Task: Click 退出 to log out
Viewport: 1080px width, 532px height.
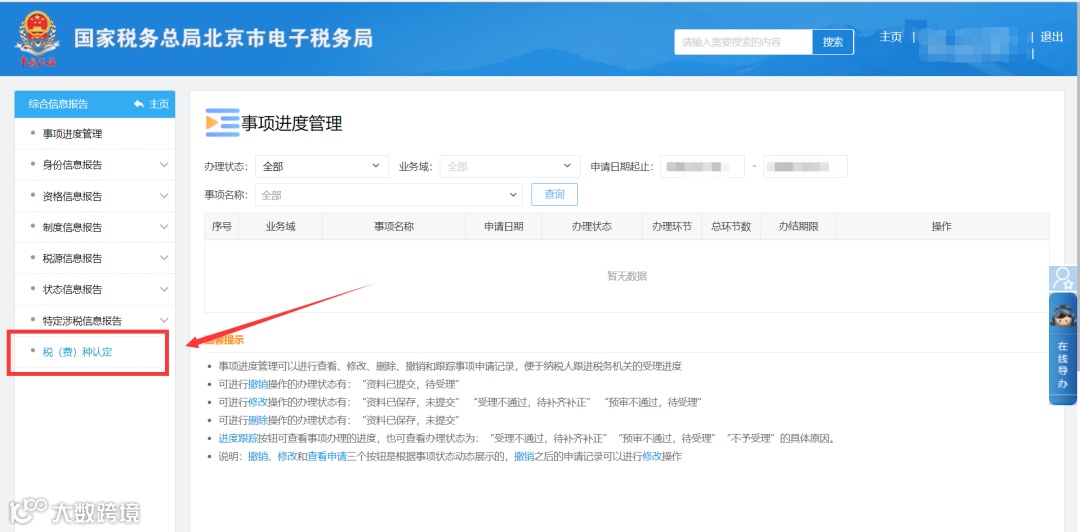Action: [1052, 37]
